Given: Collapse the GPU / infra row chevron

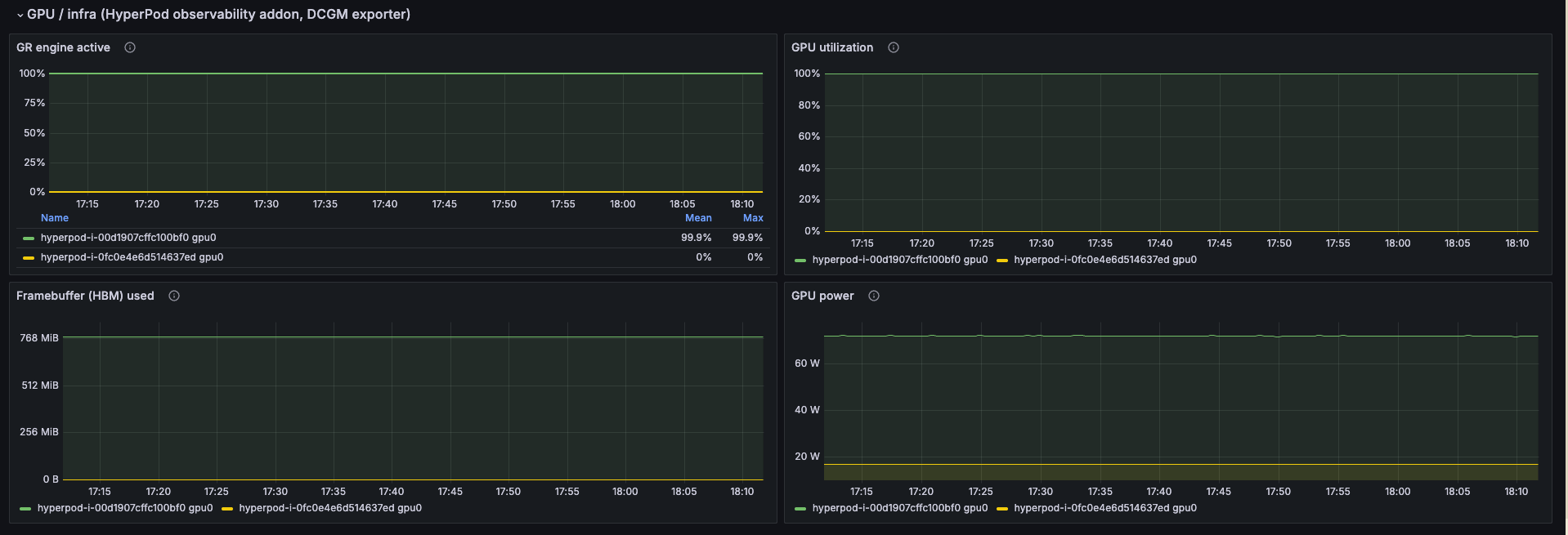Looking at the screenshot, I should (x=20, y=15).
